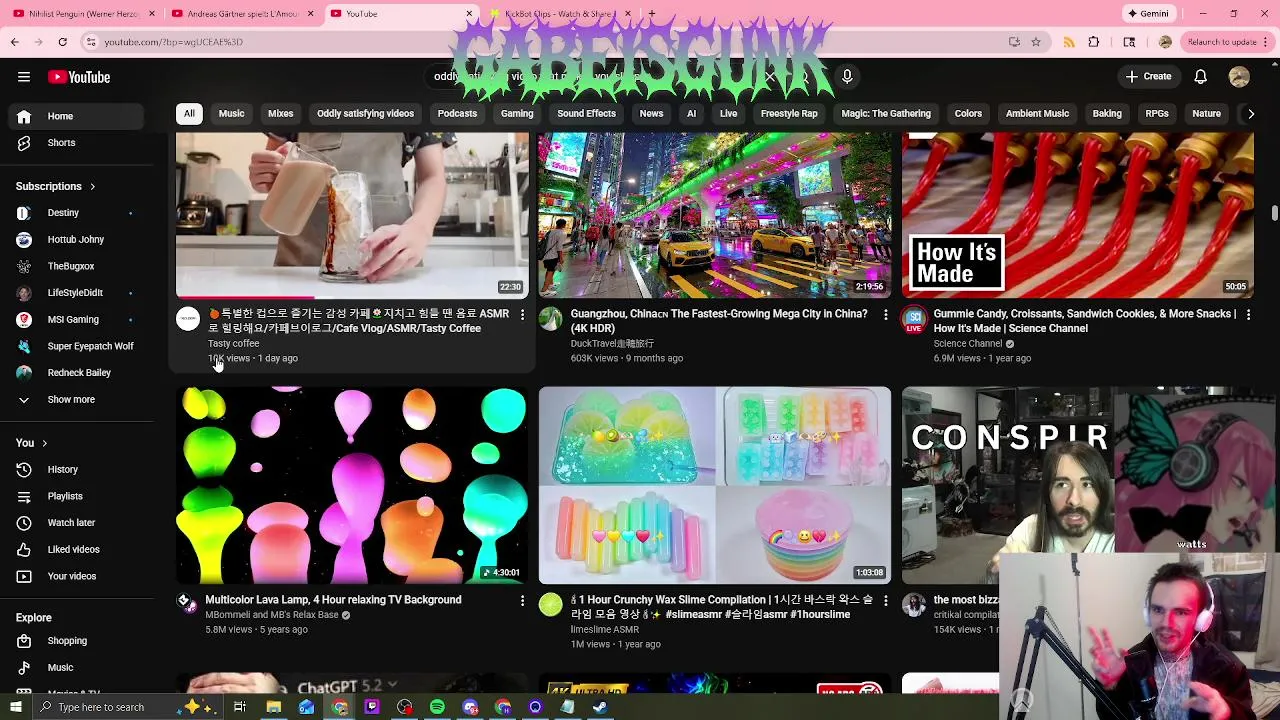Go back in the browser
The width and height of the screenshot is (1280, 720).
click(15, 42)
